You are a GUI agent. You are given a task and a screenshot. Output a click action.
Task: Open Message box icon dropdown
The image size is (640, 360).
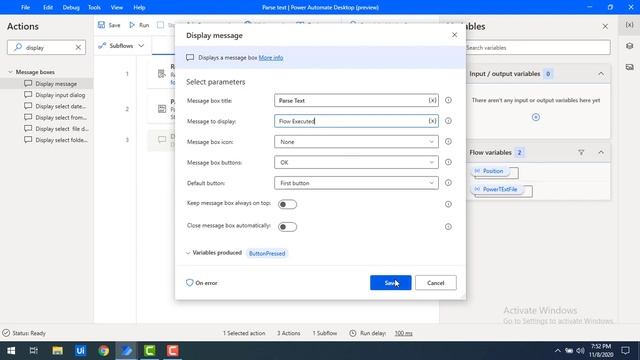pos(356,142)
